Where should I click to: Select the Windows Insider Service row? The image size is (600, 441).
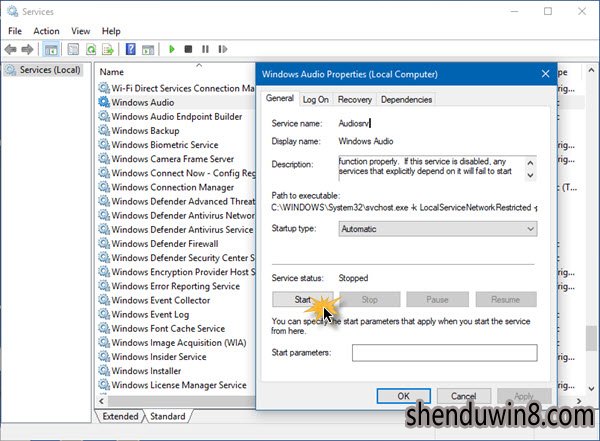176,357
